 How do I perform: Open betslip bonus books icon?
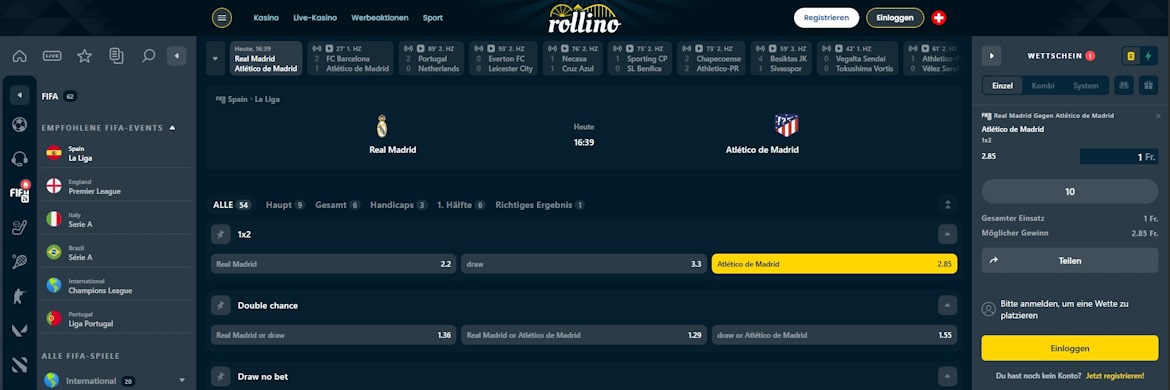1123,86
